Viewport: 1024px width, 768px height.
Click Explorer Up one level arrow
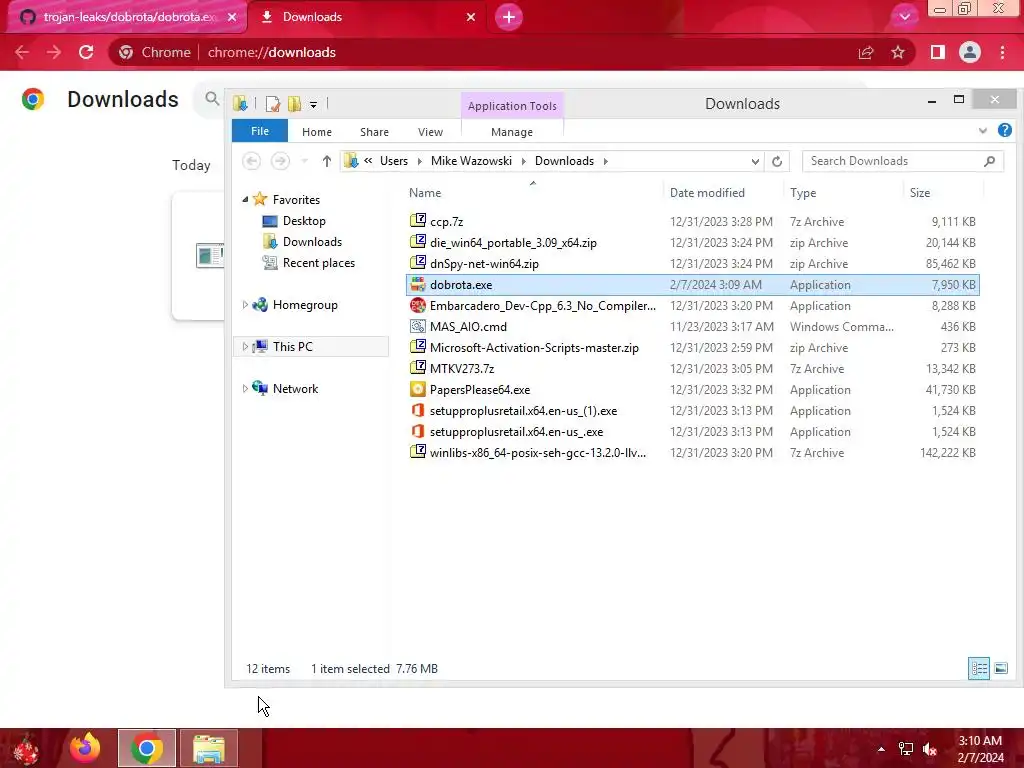(x=327, y=161)
